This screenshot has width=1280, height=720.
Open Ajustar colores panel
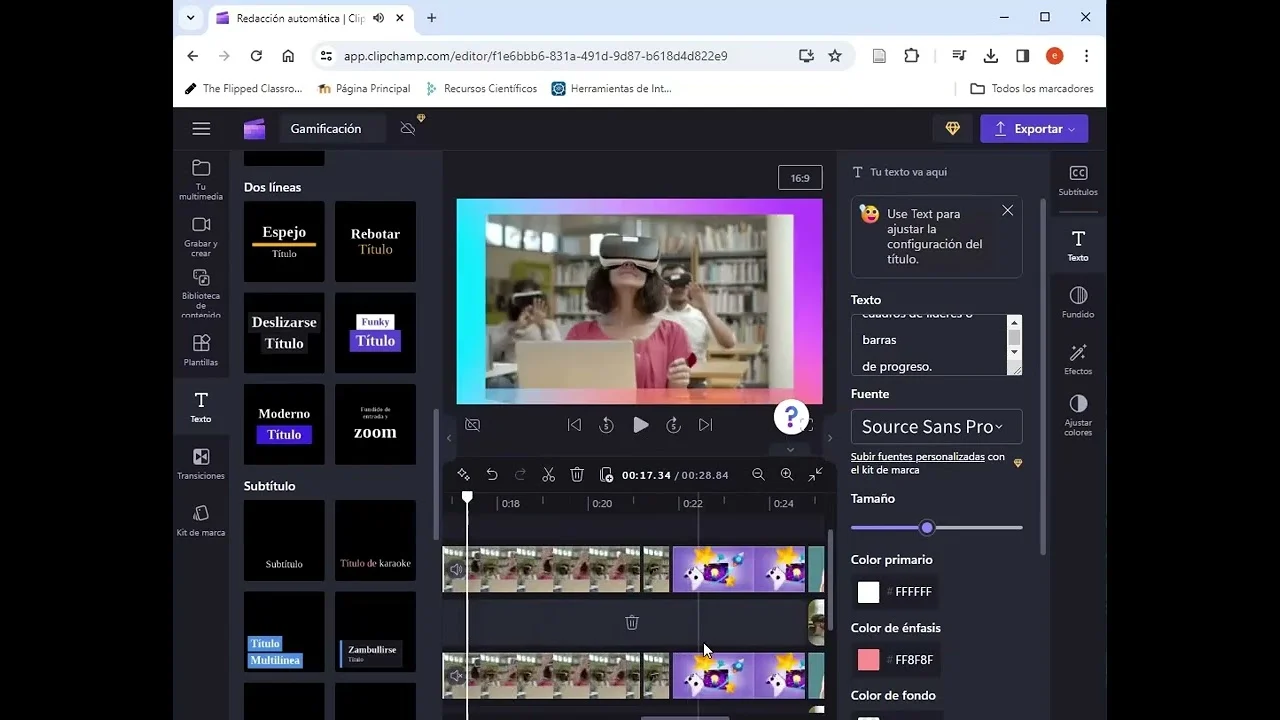coord(1078,414)
